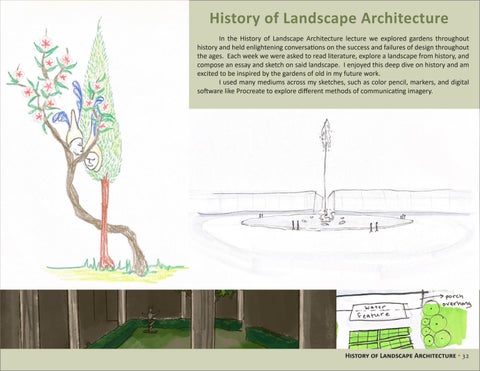Click the statue in the courtyard illustration
480x371 pixels.
tap(150, 320)
